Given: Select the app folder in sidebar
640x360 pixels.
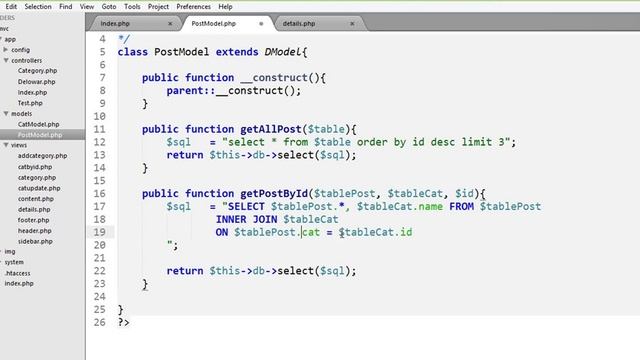Looking at the screenshot, I should pos(10,40).
